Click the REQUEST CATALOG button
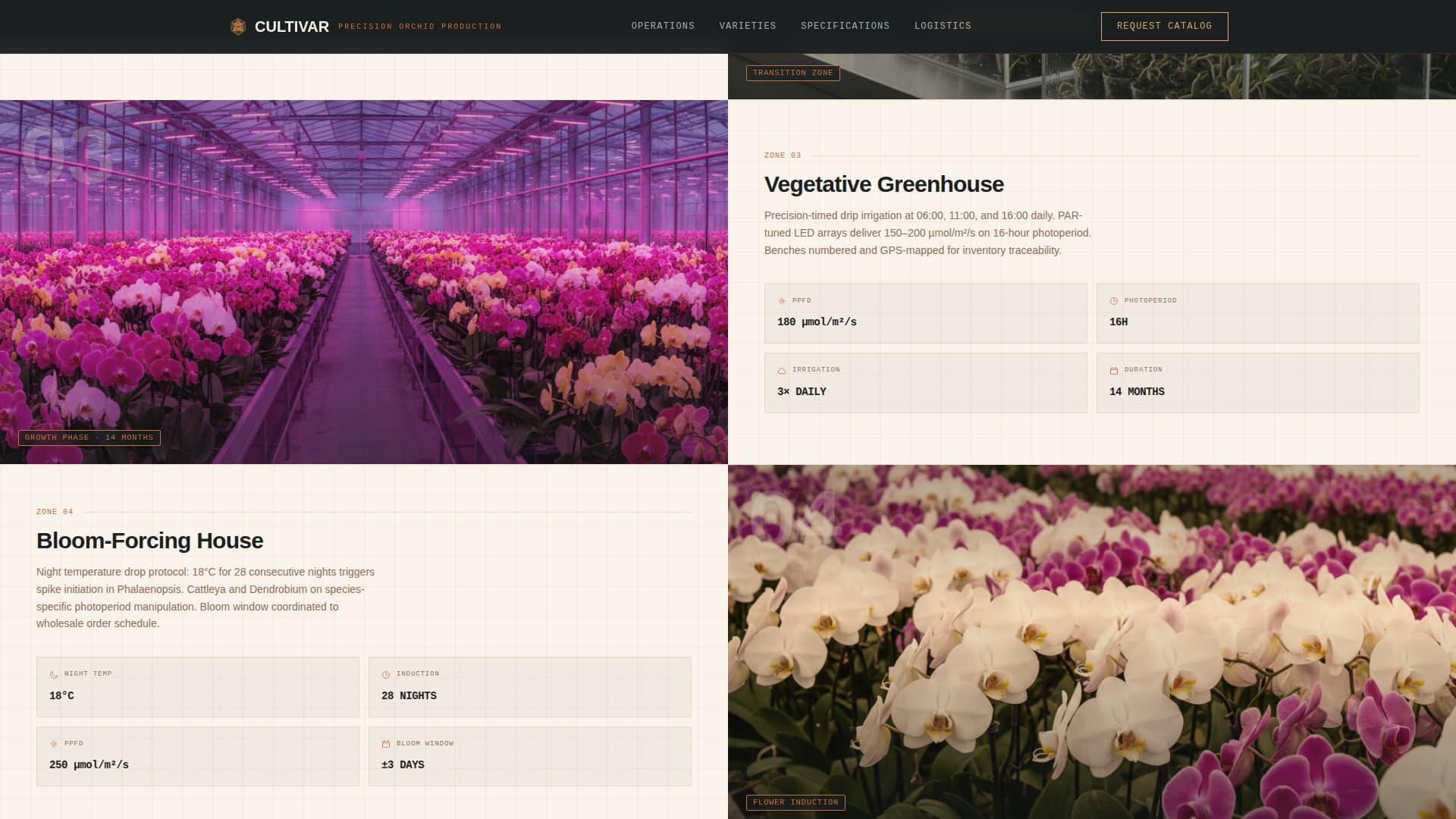The width and height of the screenshot is (1456, 819). pos(1163,26)
